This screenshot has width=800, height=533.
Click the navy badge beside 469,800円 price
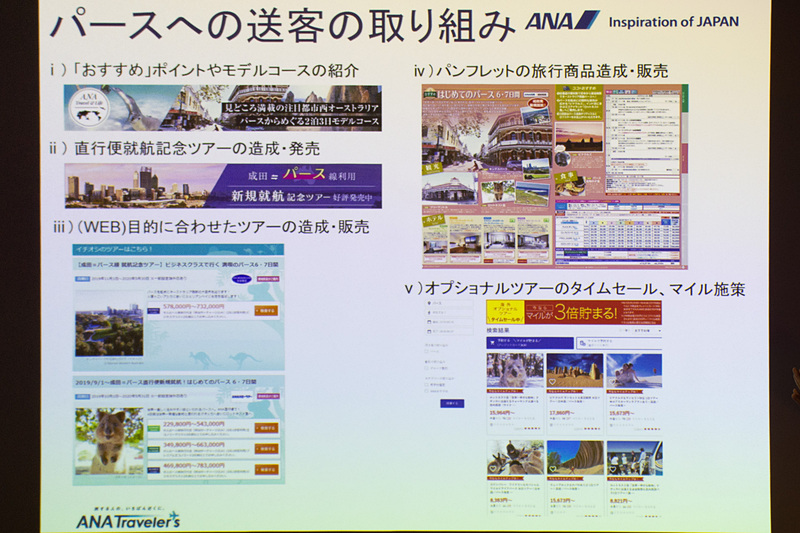click(154, 470)
